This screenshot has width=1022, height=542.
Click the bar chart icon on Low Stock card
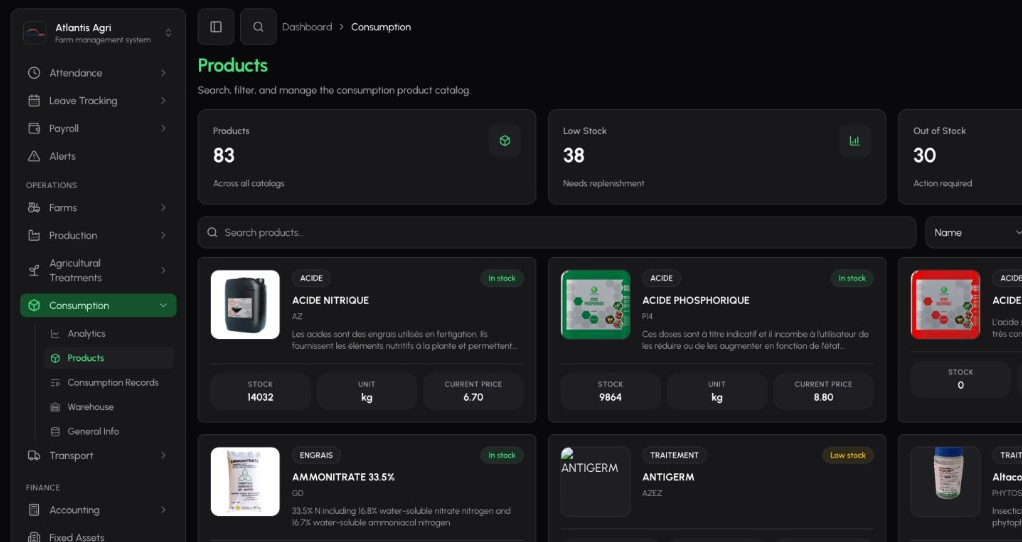click(854, 141)
